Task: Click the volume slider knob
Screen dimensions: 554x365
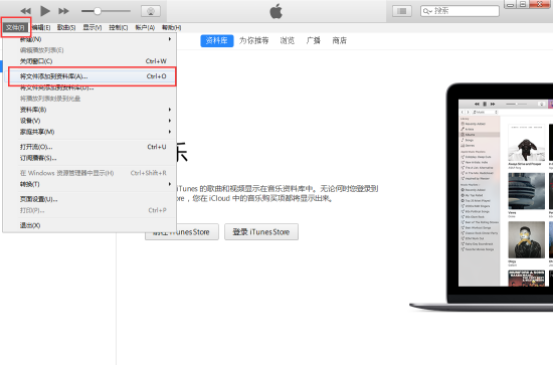Action: tap(97, 11)
